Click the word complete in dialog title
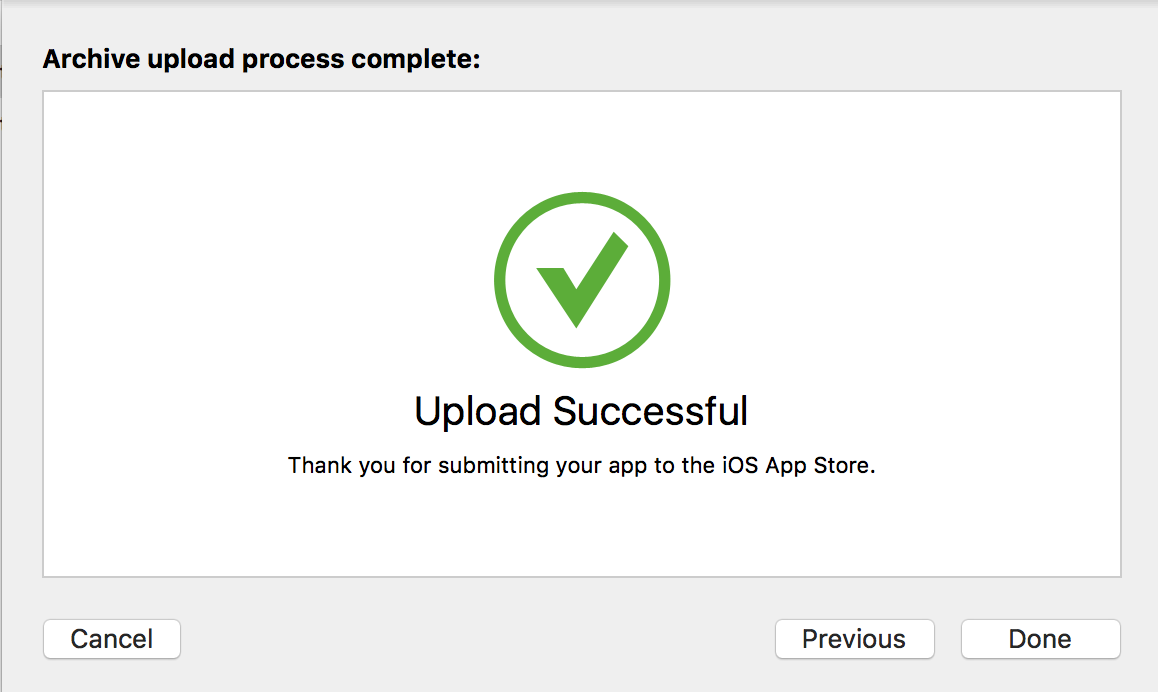Viewport: 1158px width, 692px height. [x=416, y=59]
